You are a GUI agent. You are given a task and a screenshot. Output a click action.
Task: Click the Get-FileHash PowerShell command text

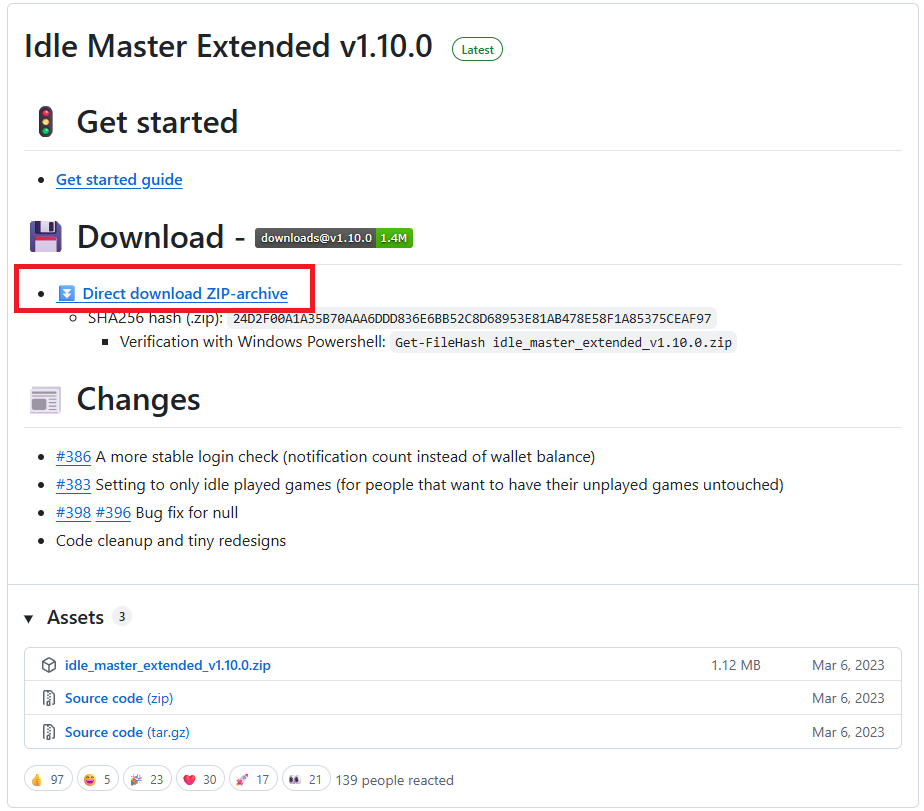coord(563,342)
